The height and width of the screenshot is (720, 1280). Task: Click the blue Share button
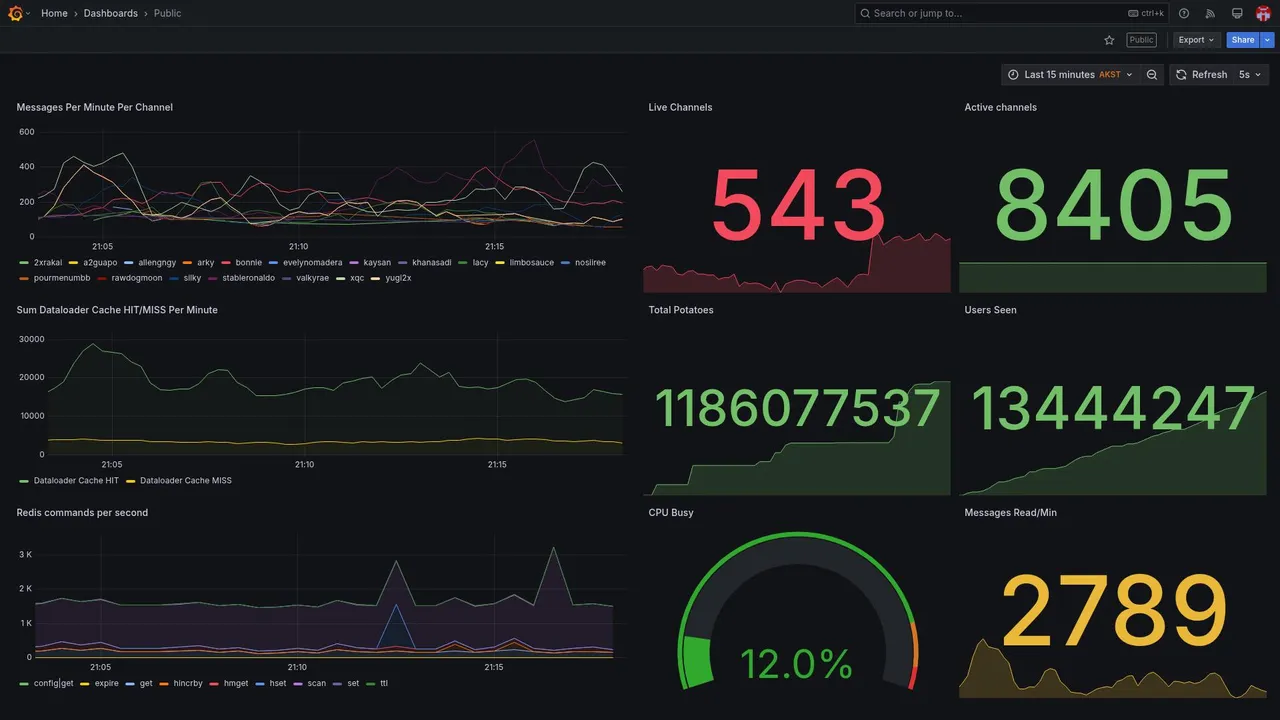click(1243, 40)
